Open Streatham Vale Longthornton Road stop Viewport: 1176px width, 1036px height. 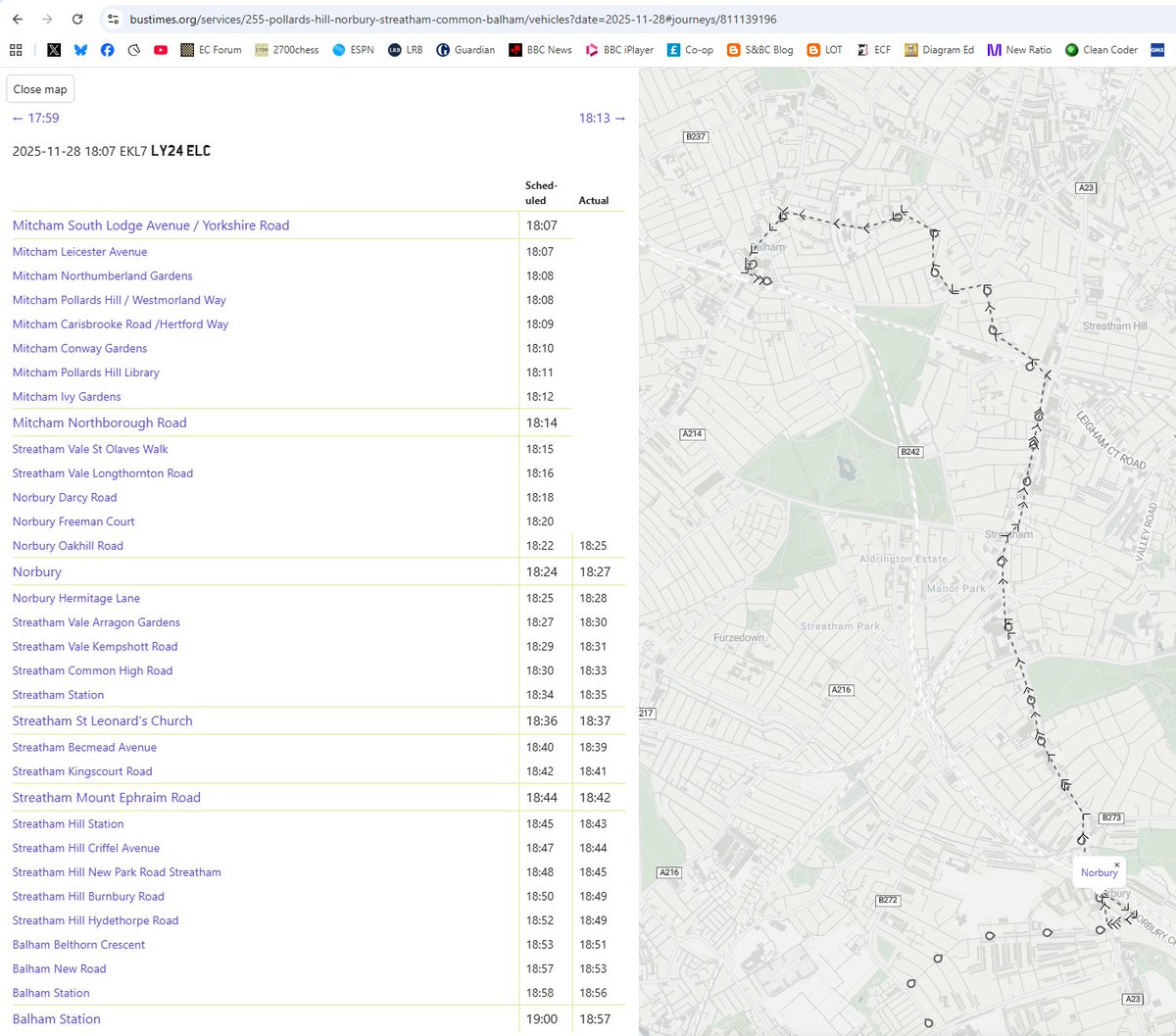pyautogui.click(x=103, y=473)
